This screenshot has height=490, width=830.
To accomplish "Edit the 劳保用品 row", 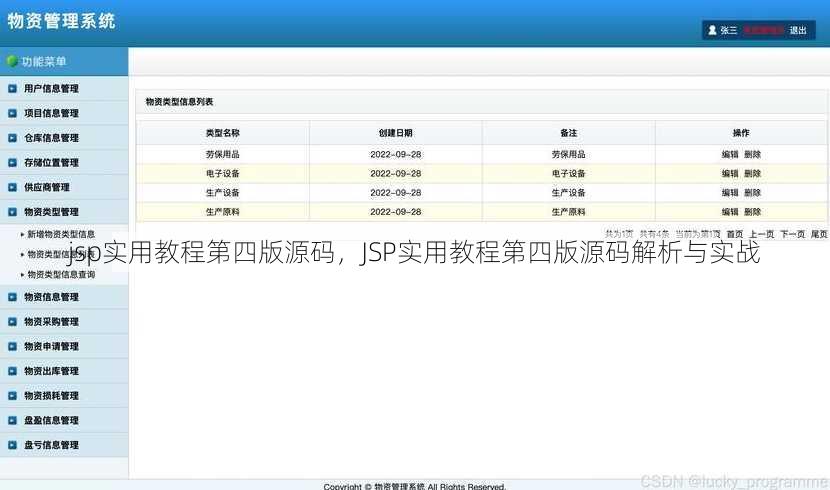I will pyautogui.click(x=730, y=155).
